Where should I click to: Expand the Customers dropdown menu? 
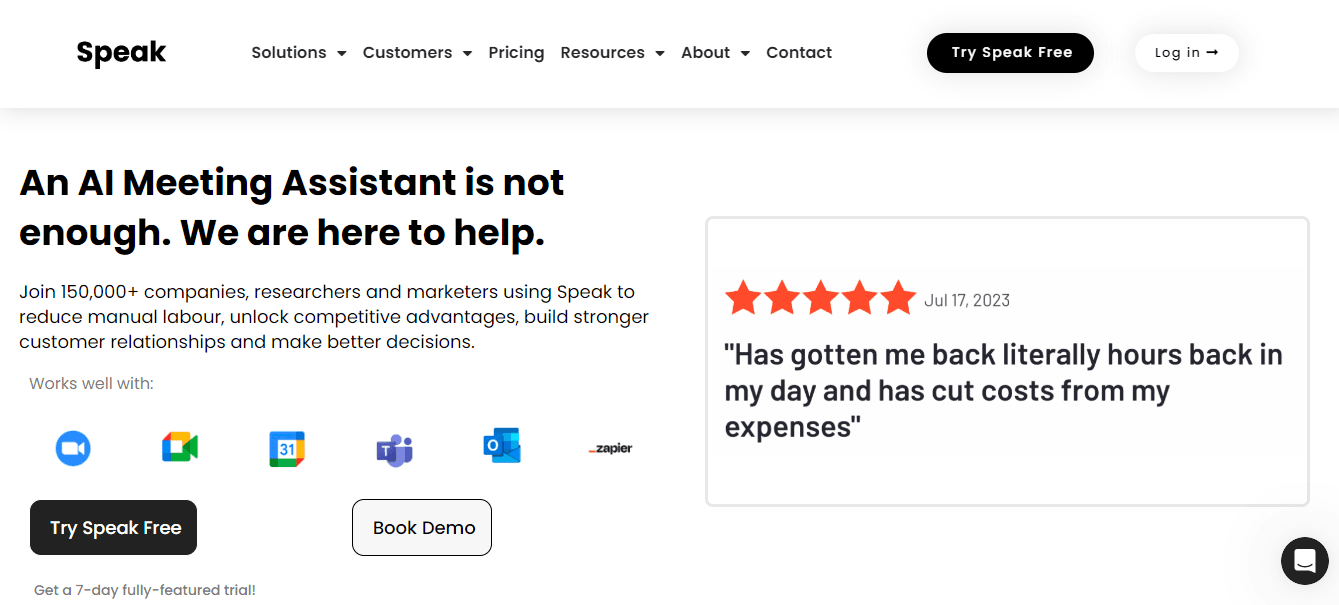click(x=416, y=53)
